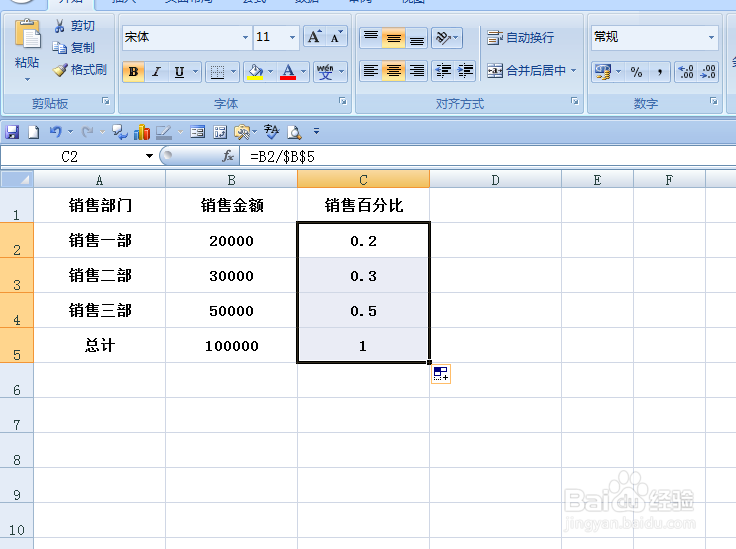Open the undo history dropdown arrow
Image resolution: width=736 pixels, height=549 pixels.
[x=70, y=132]
